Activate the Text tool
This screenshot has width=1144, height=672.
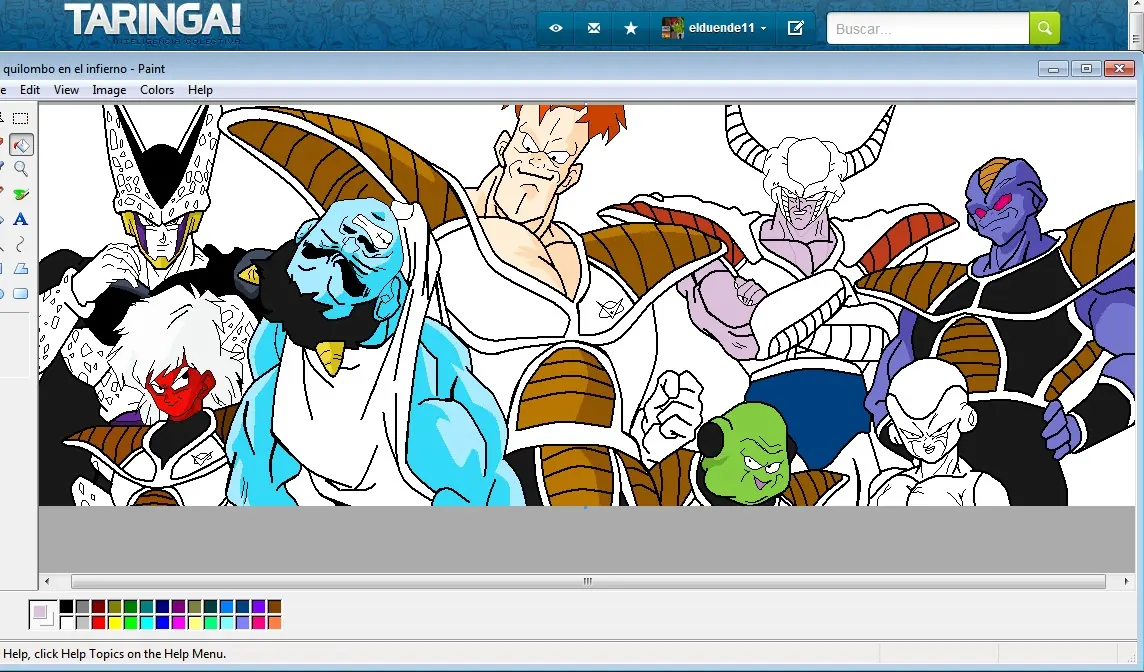pos(20,218)
